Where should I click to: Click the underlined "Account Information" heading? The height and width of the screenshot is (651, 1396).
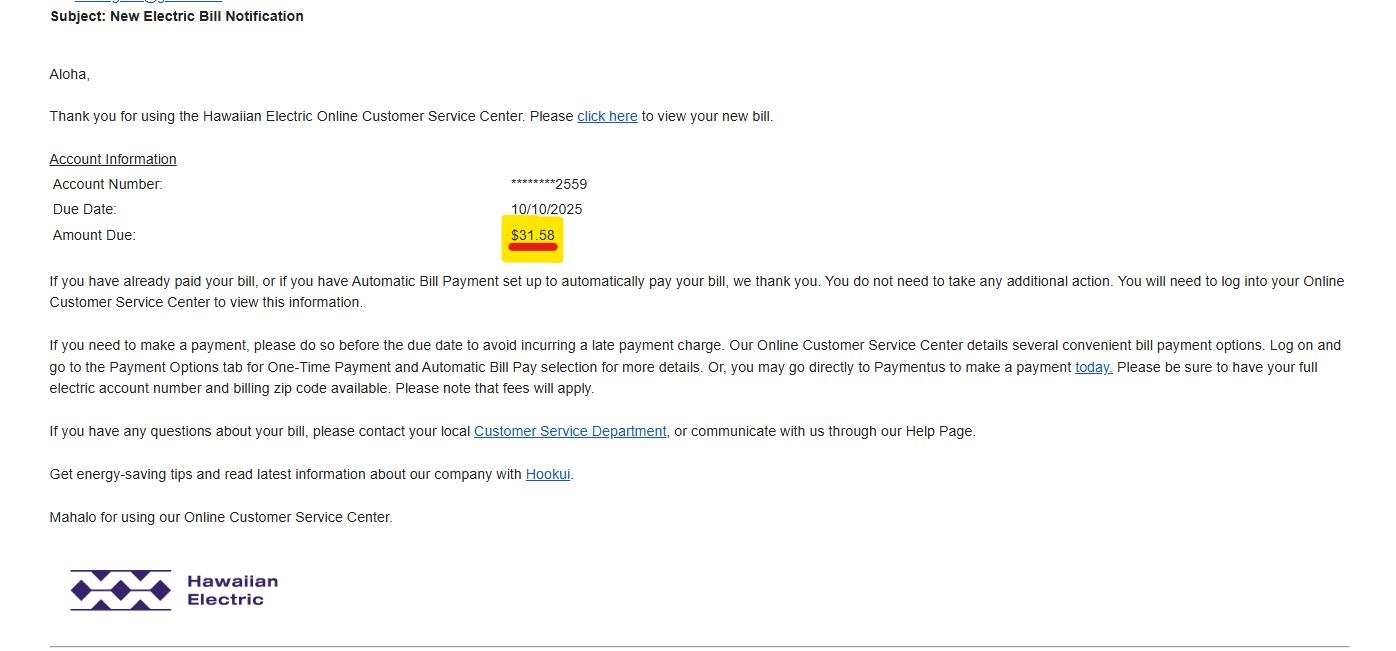coord(113,159)
